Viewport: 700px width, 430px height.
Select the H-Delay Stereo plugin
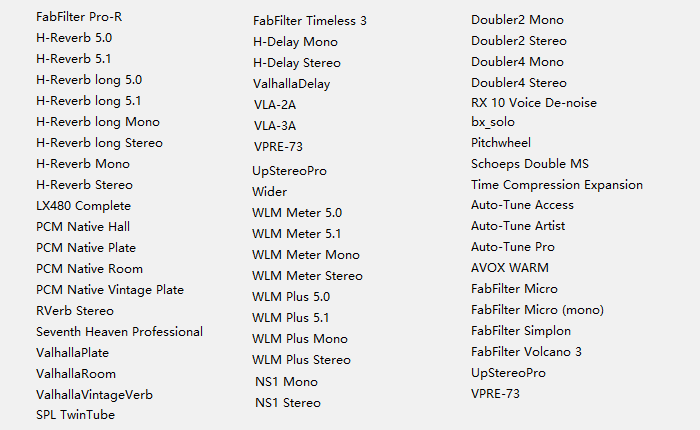296,63
